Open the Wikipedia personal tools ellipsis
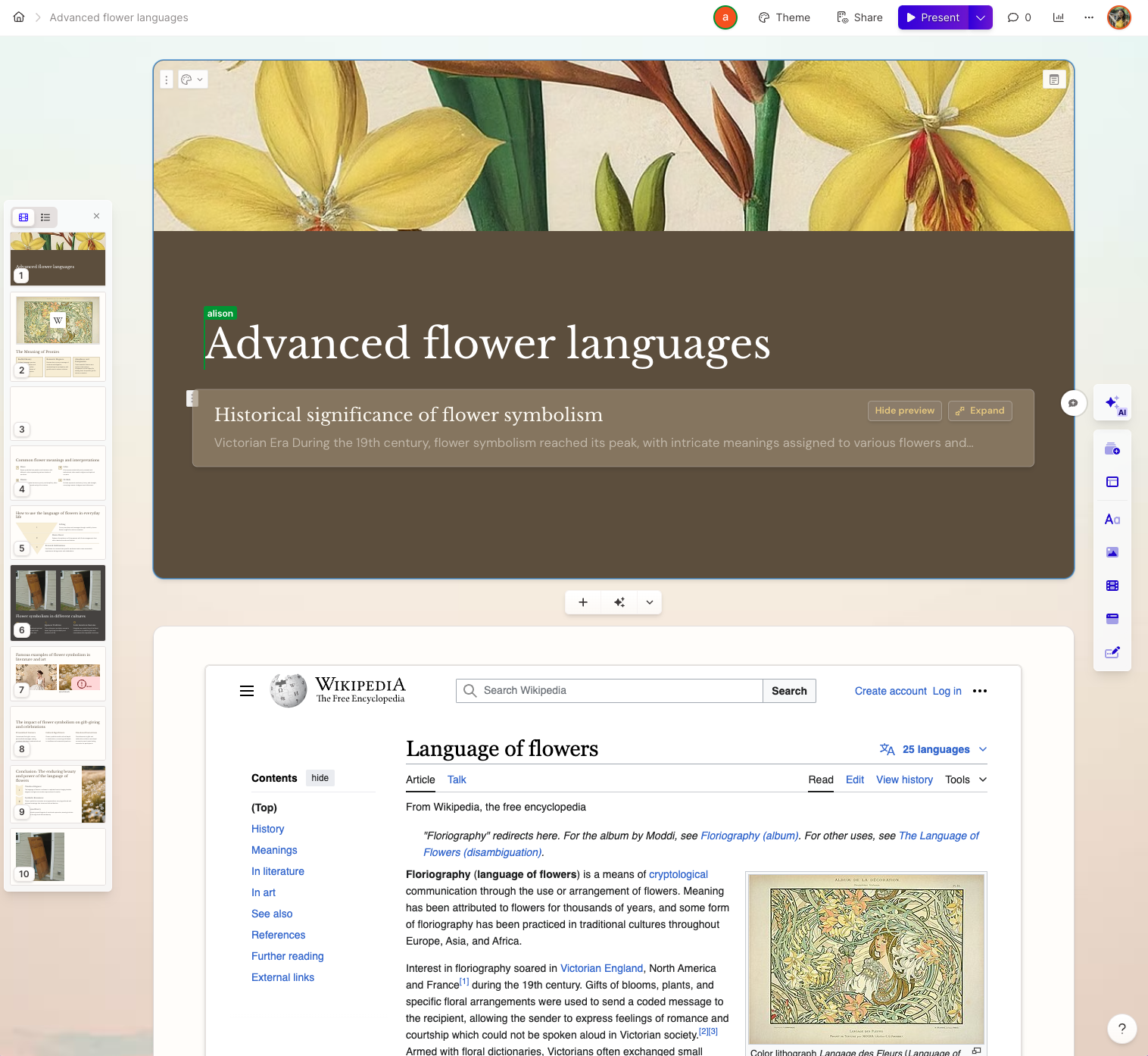This screenshot has height=1056, width=1148. pyautogui.click(x=980, y=691)
